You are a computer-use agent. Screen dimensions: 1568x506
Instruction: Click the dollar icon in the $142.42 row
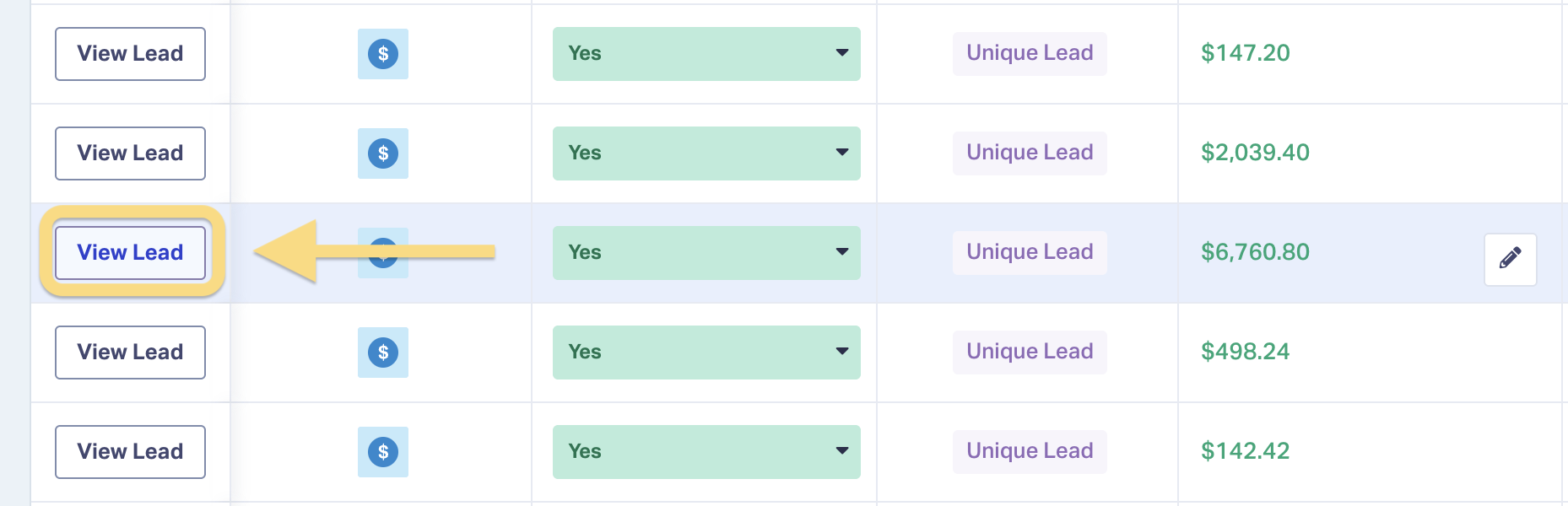(383, 452)
